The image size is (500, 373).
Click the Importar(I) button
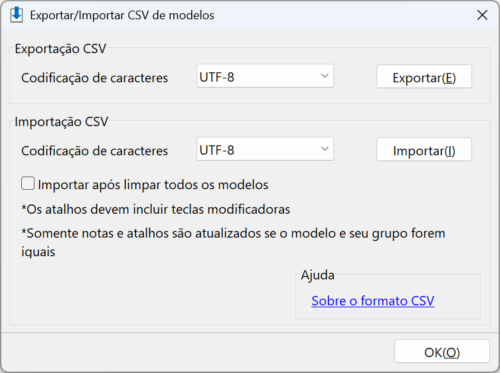point(424,150)
